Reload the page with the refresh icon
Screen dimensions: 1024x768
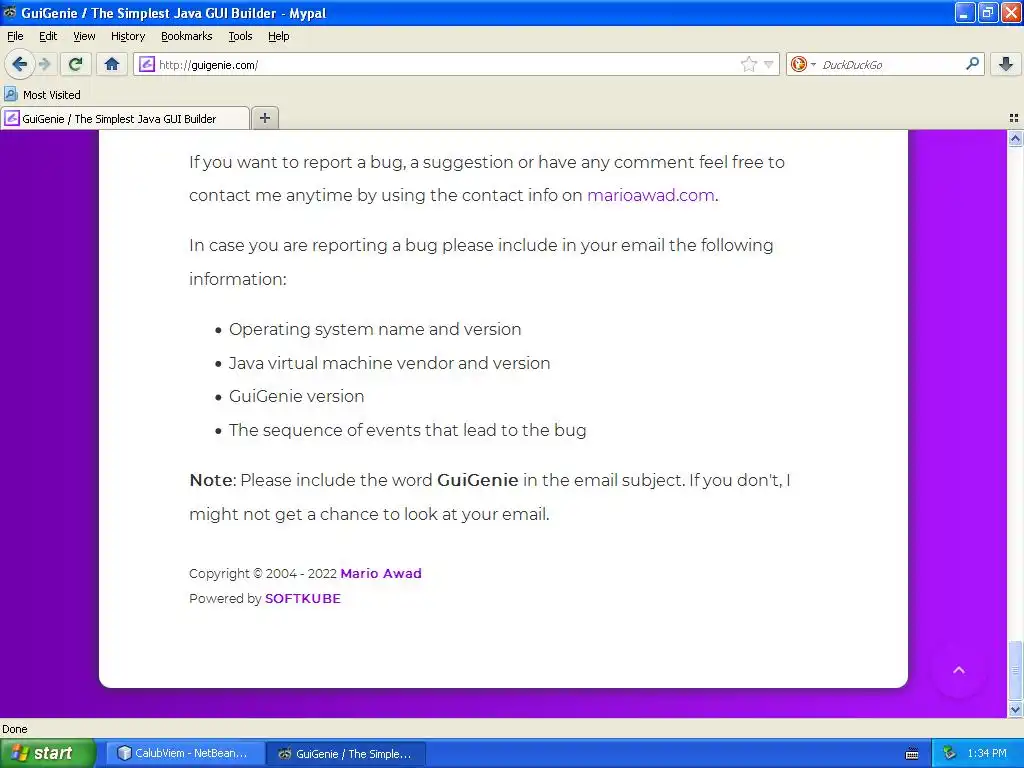point(75,64)
